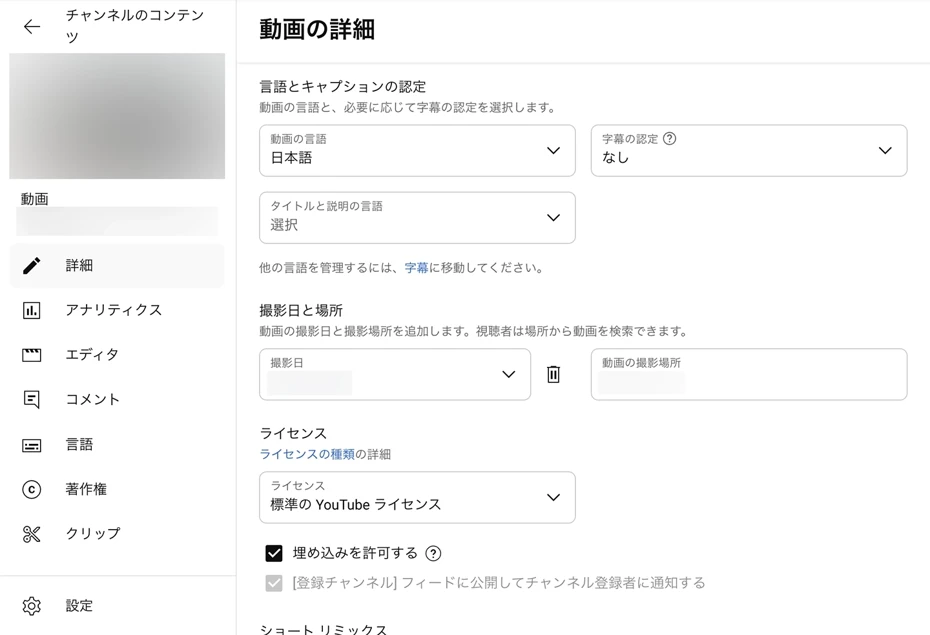Expand the ライセンス dropdown
The image size is (930, 635).
pos(553,497)
